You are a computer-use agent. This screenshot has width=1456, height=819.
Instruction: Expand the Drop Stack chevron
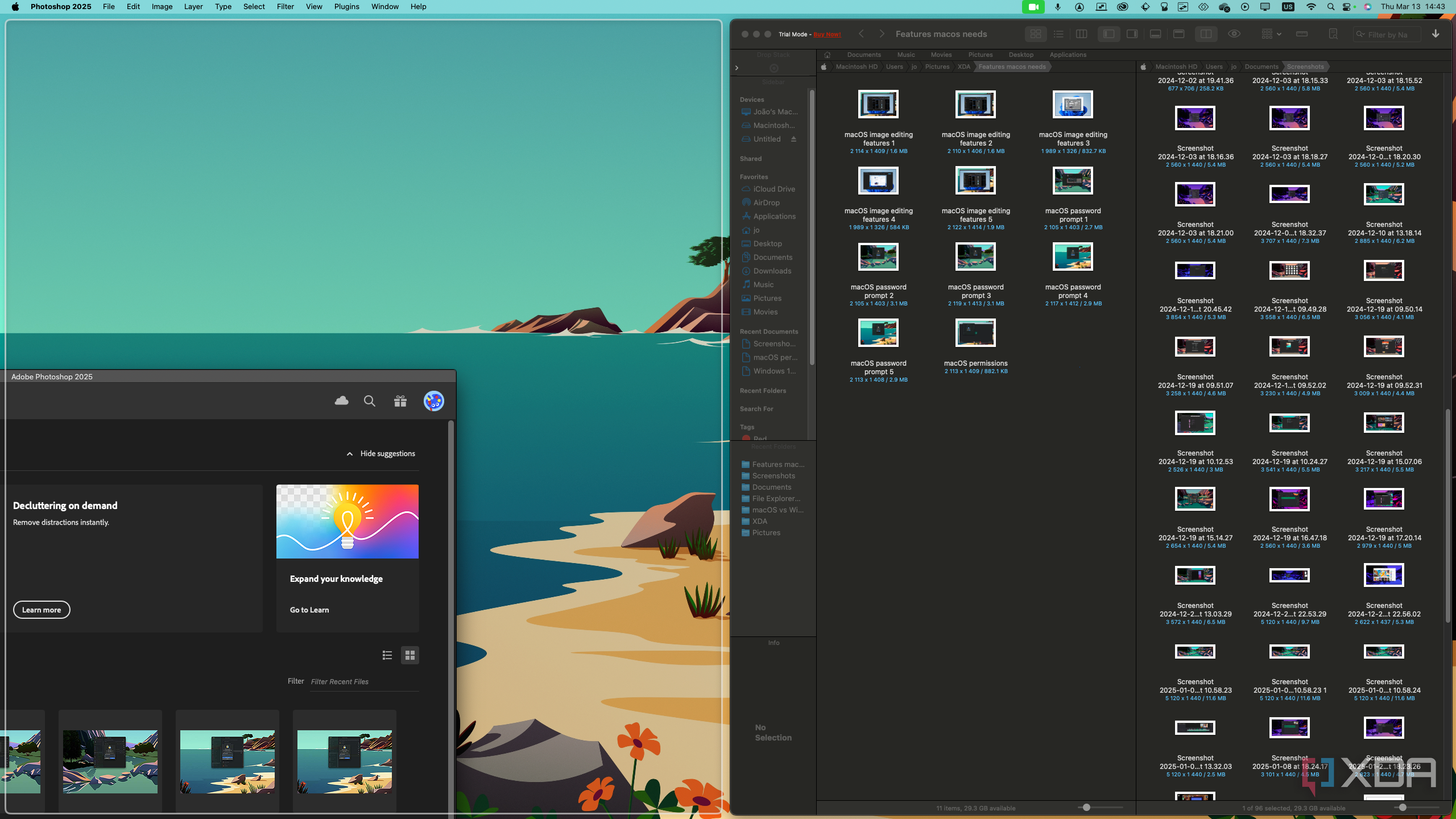point(737,68)
